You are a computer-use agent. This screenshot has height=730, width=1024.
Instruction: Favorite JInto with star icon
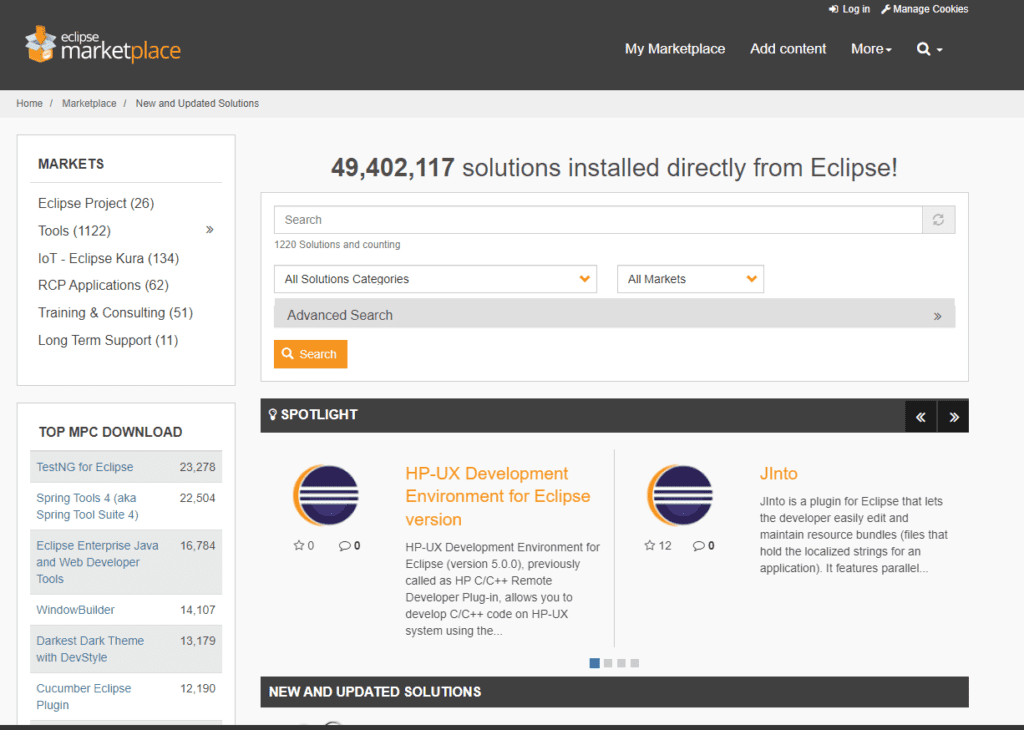point(650,545)
